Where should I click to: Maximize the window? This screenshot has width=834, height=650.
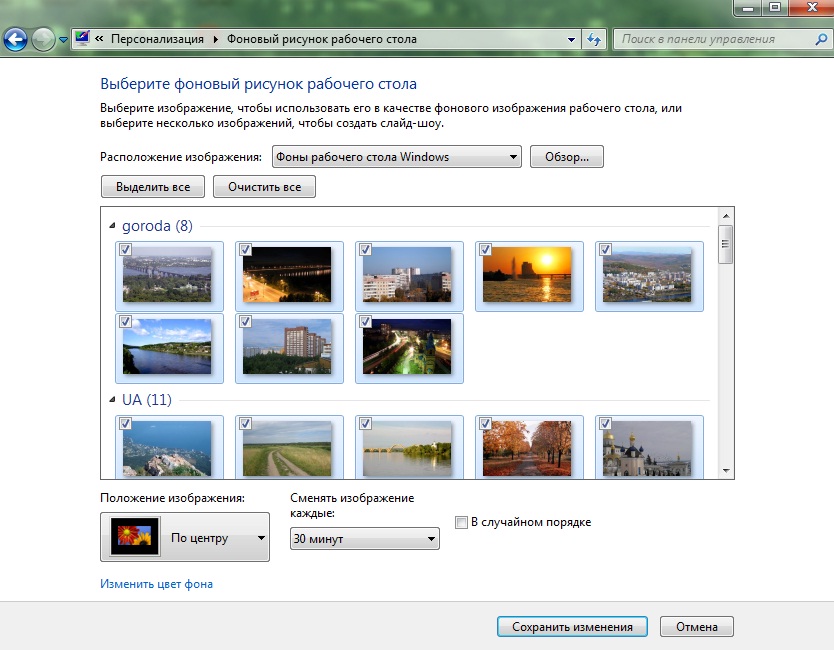pyautogui.click(x=775, y=7)
